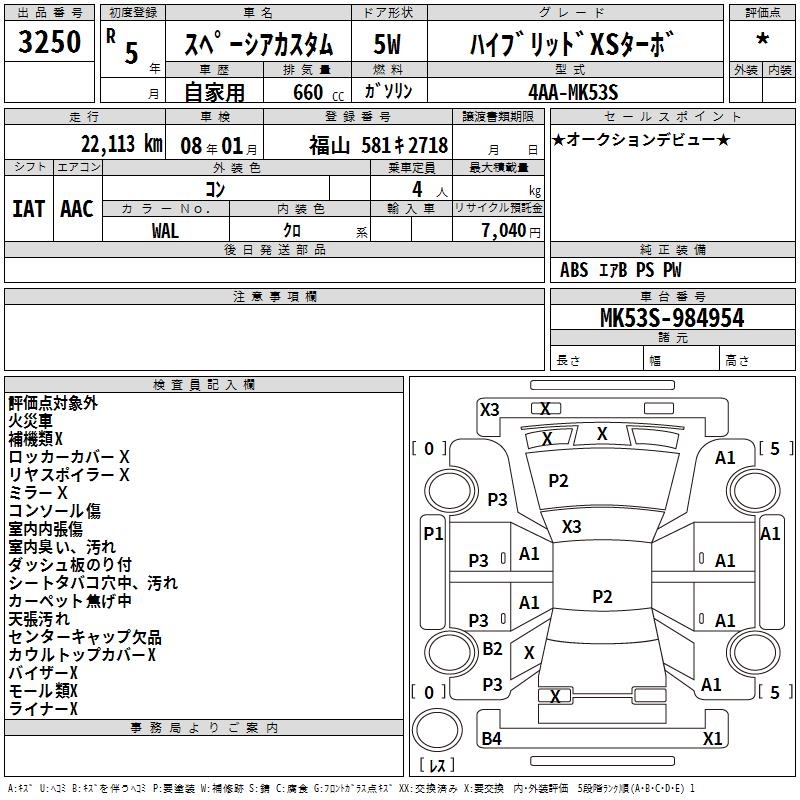Viewport: 800px width, 800px height.
Task: Click door type value 5W
Action: (x=387, y=44)
